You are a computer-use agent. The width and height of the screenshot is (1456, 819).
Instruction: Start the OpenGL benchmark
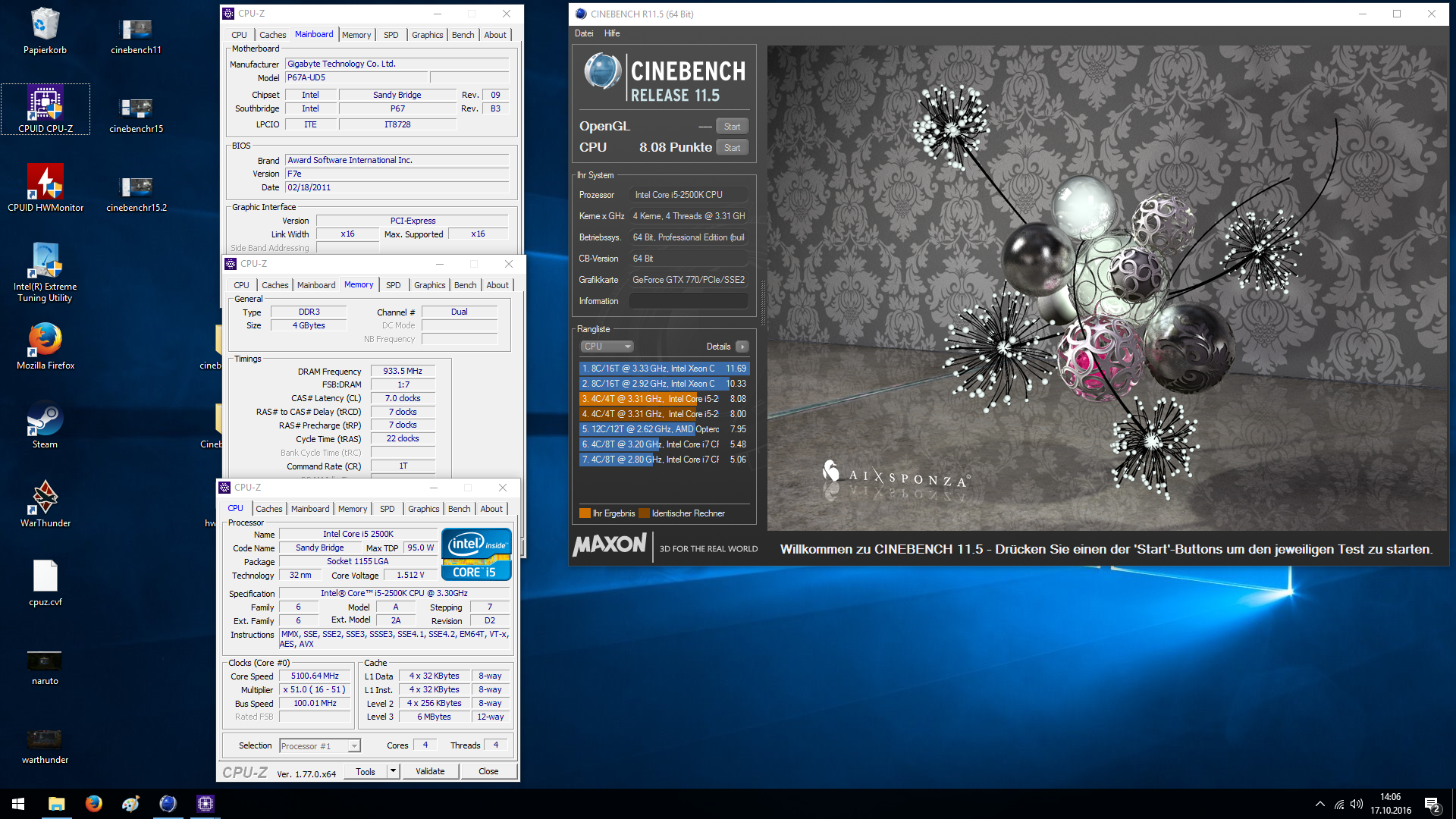[732, 127]
